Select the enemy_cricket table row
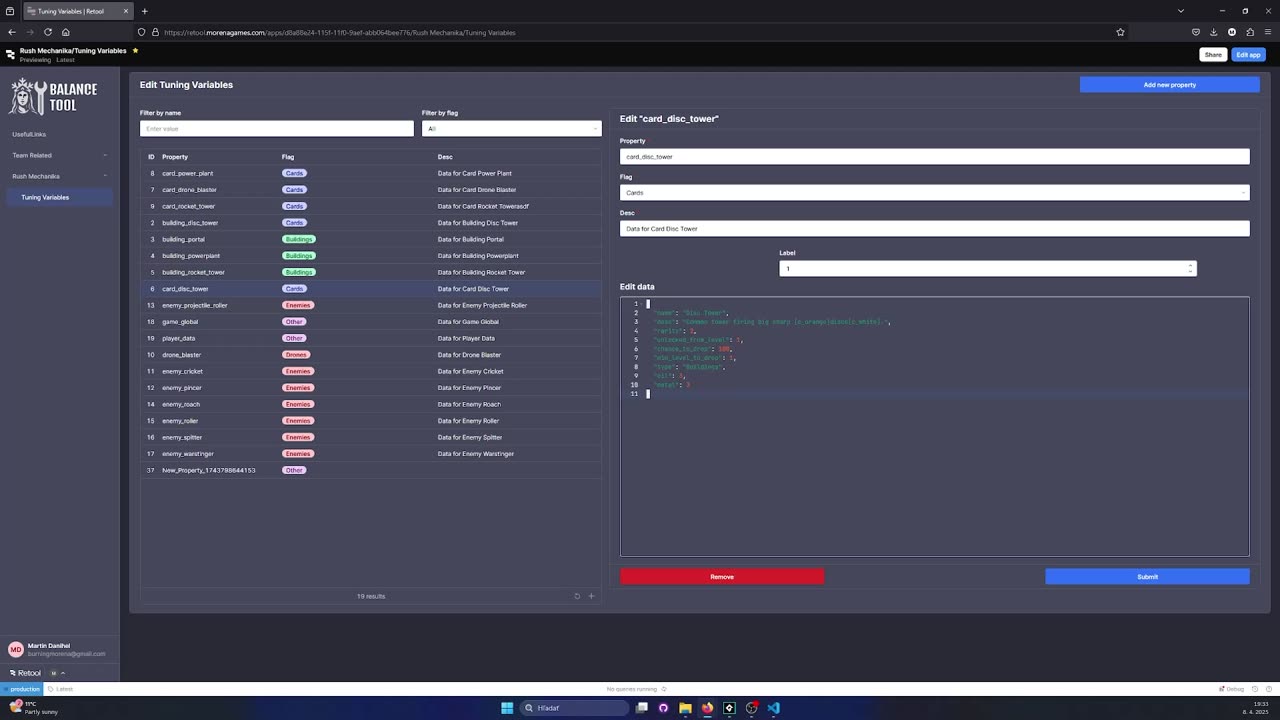1280x720 pixels. (371, 371)
